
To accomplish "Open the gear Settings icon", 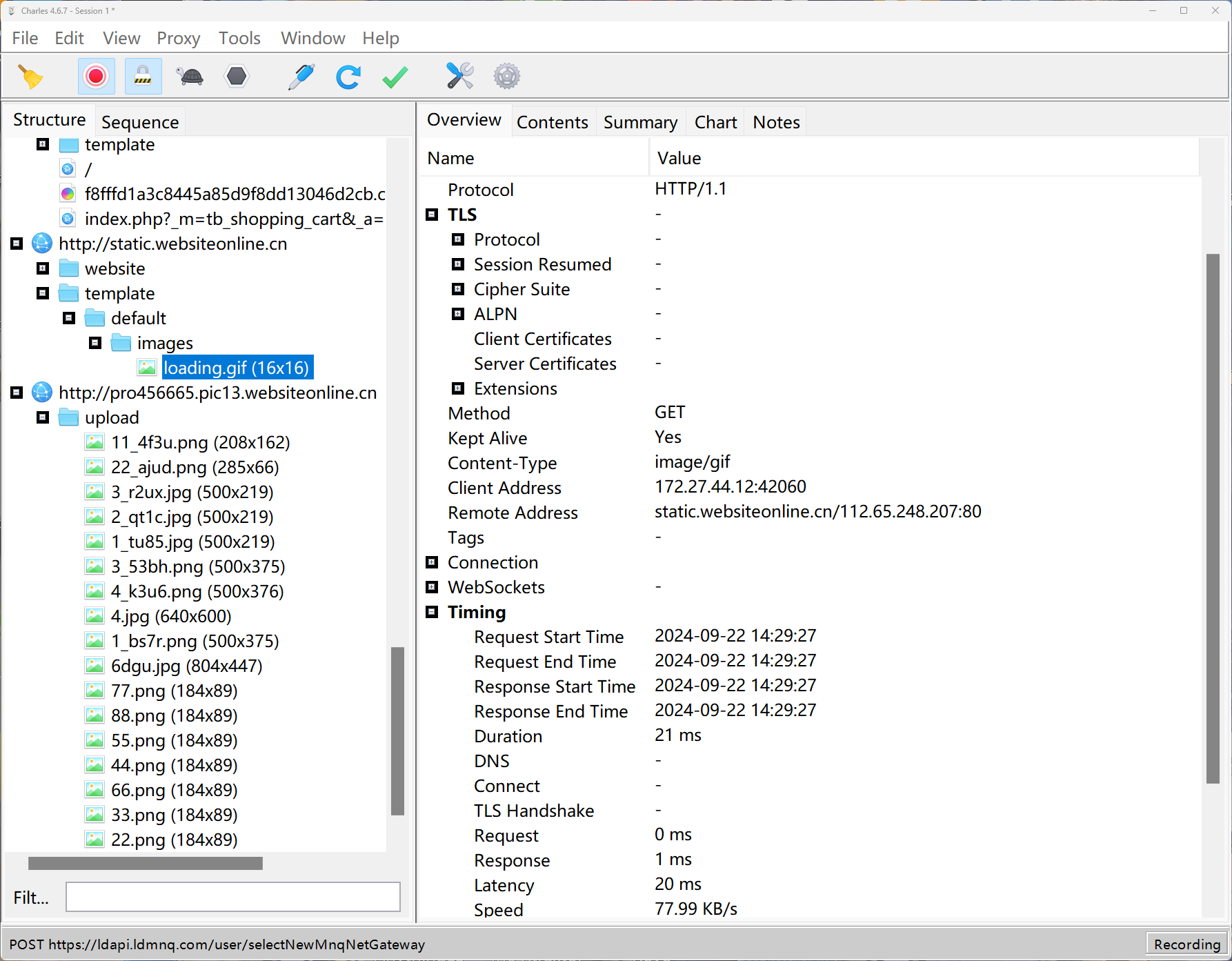I will pyautogui.click(x=506, y=77).
